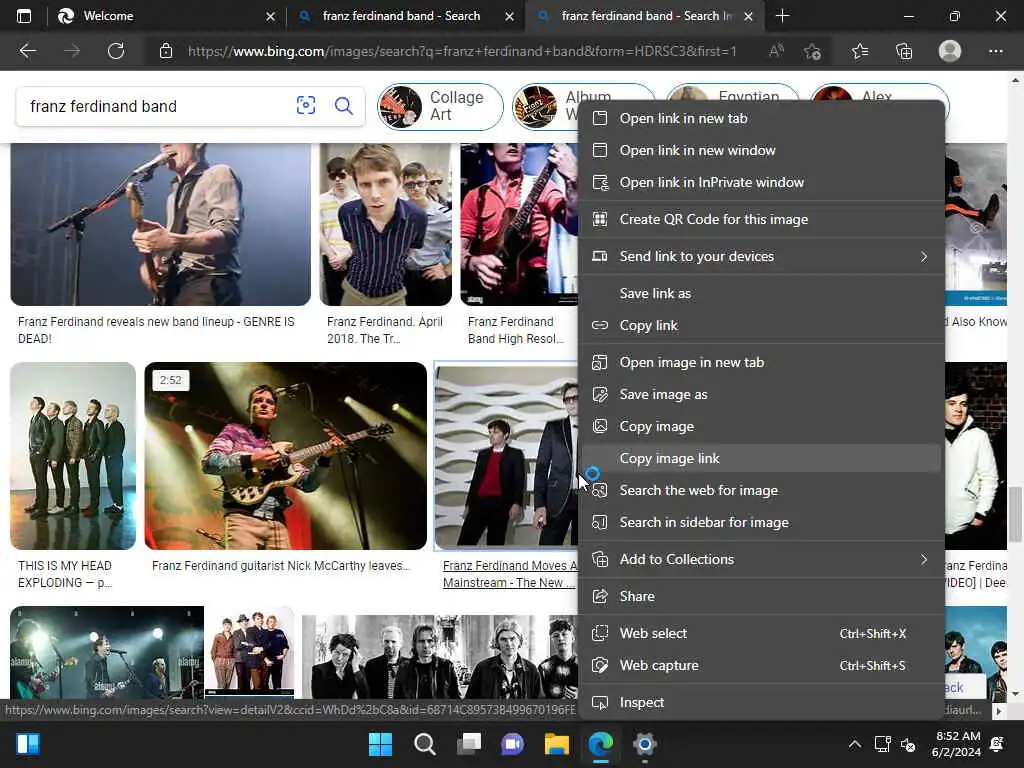Open the tab actions menu icon
The width and height of the screenshot is (1024, 768).
(x=24, y=16)
